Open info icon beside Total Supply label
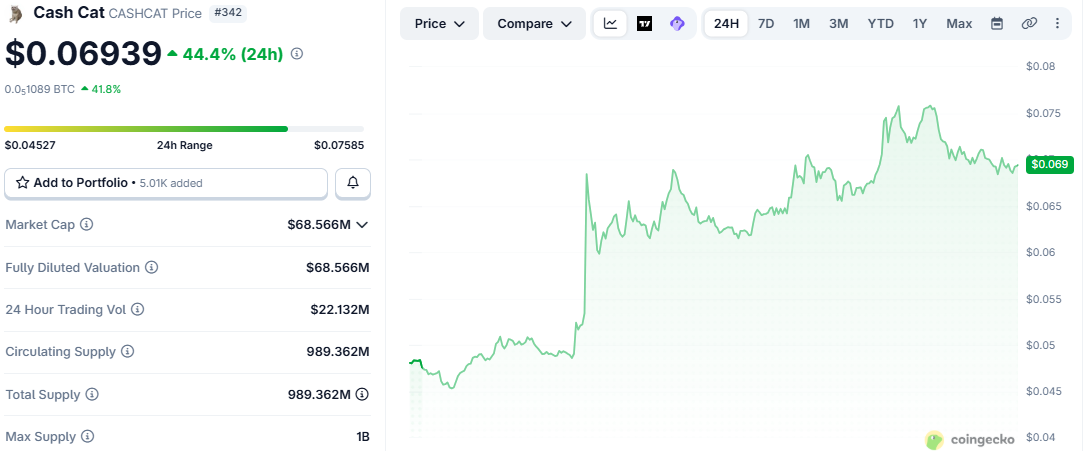 tap(92, 394)
